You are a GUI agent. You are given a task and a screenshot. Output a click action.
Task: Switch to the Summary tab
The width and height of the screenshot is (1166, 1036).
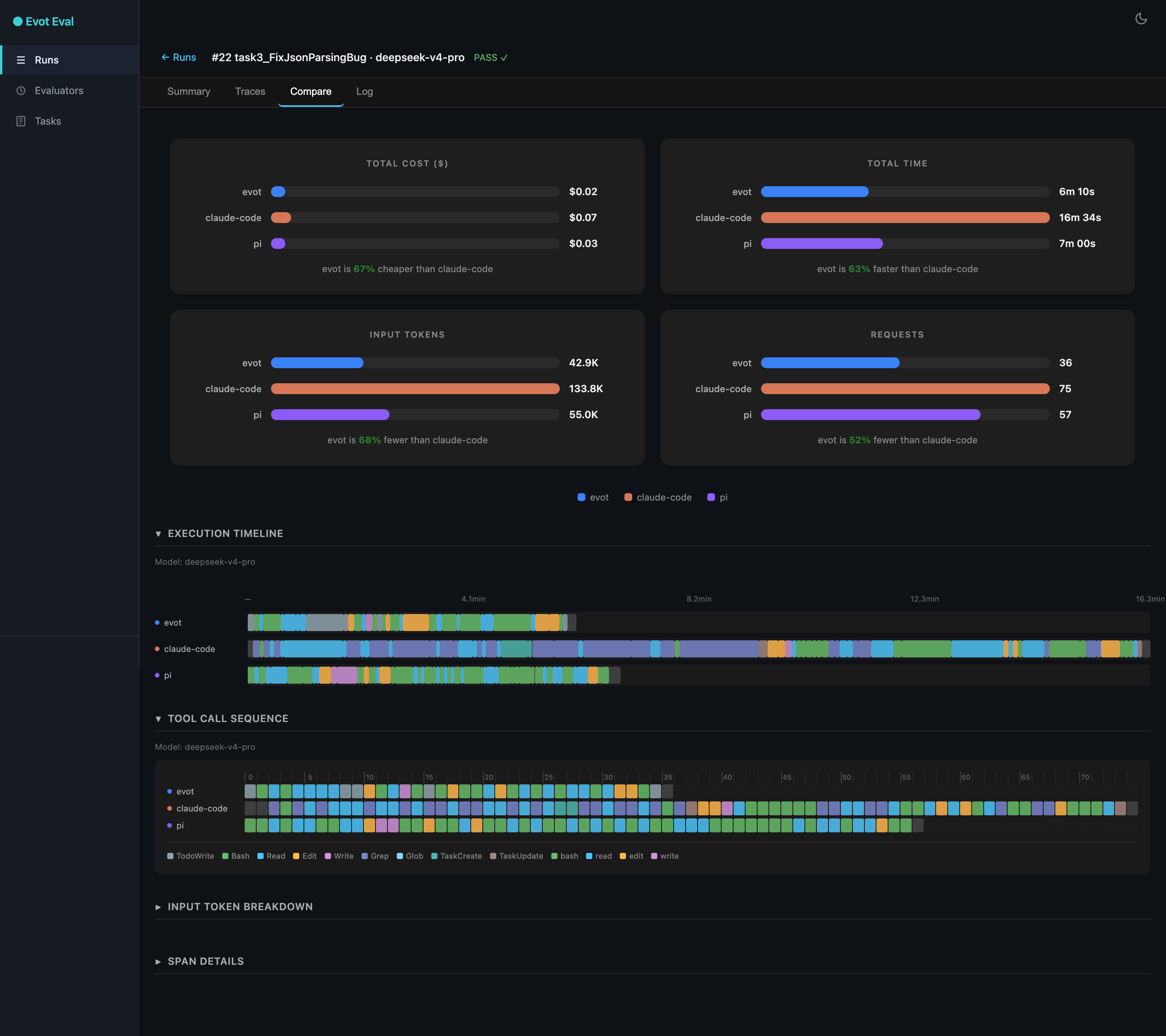(x=189, y=91)
